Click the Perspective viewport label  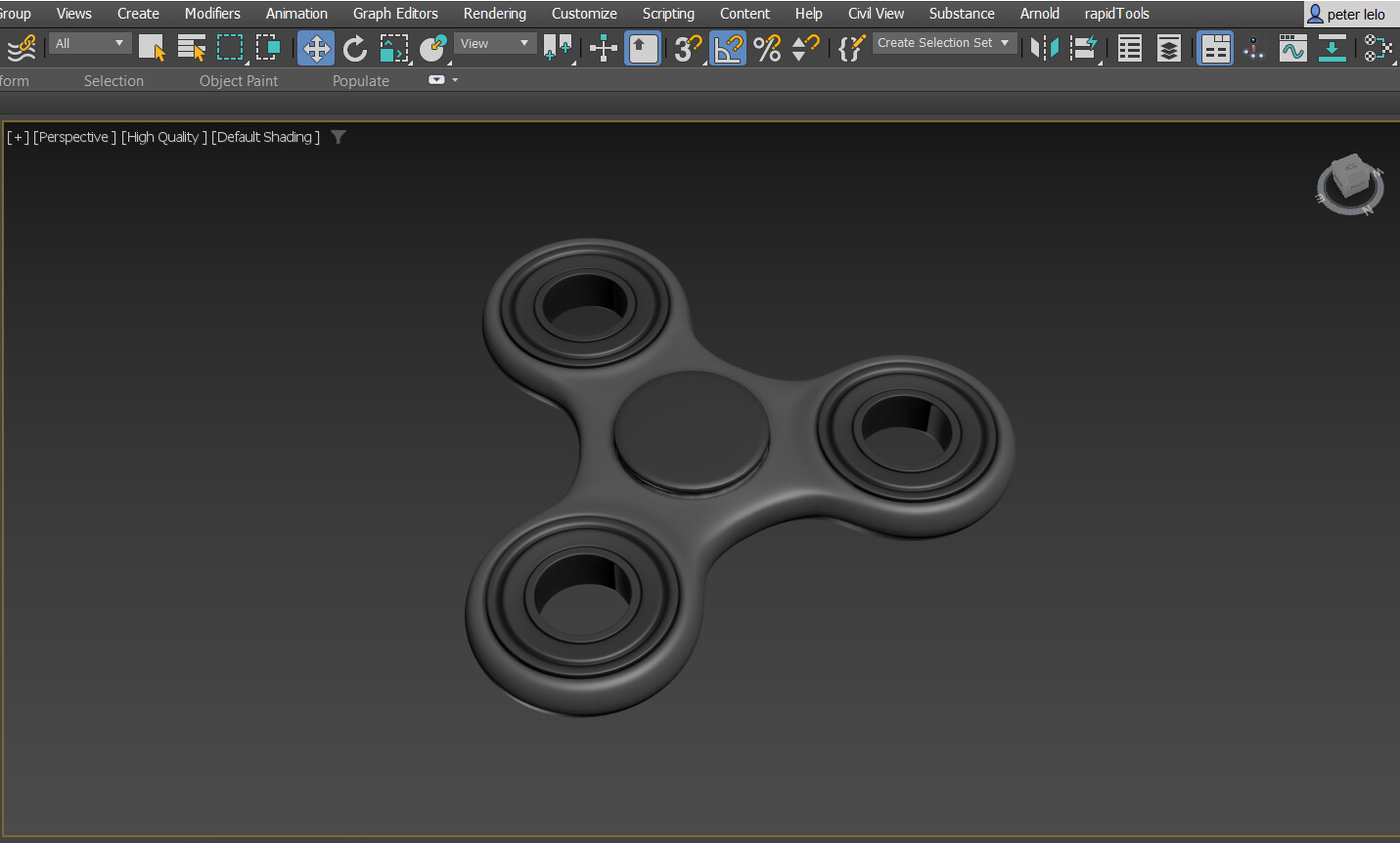[x=75, y=137]
